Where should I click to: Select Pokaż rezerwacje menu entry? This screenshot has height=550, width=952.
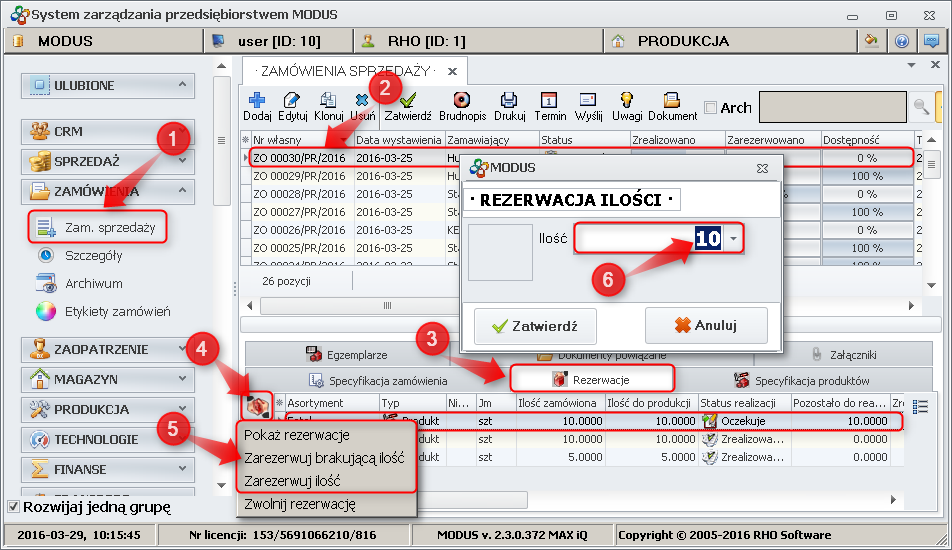coord(297,435)
